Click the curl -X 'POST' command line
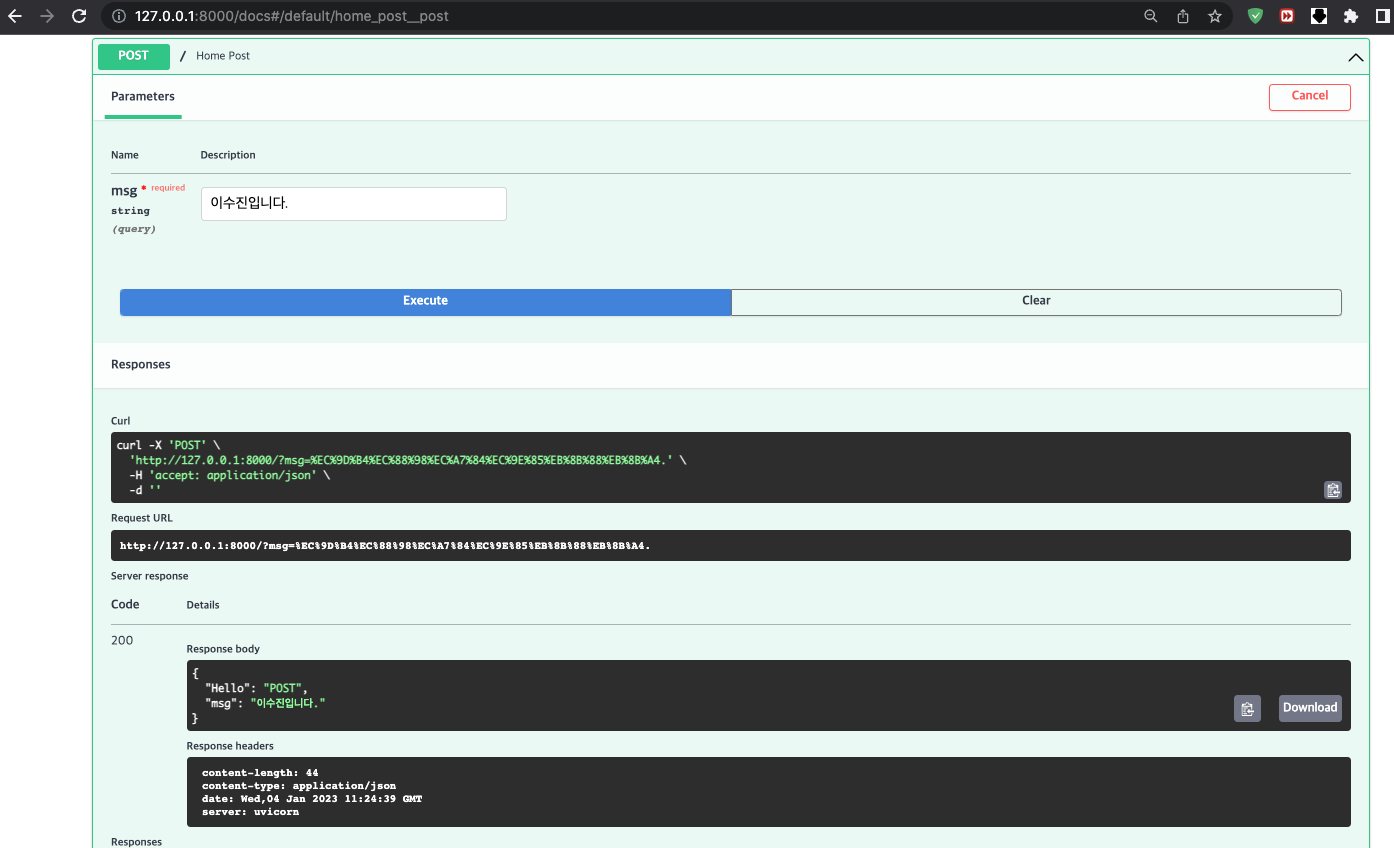Screen dimensions: 1394x848 pos(168,445)
